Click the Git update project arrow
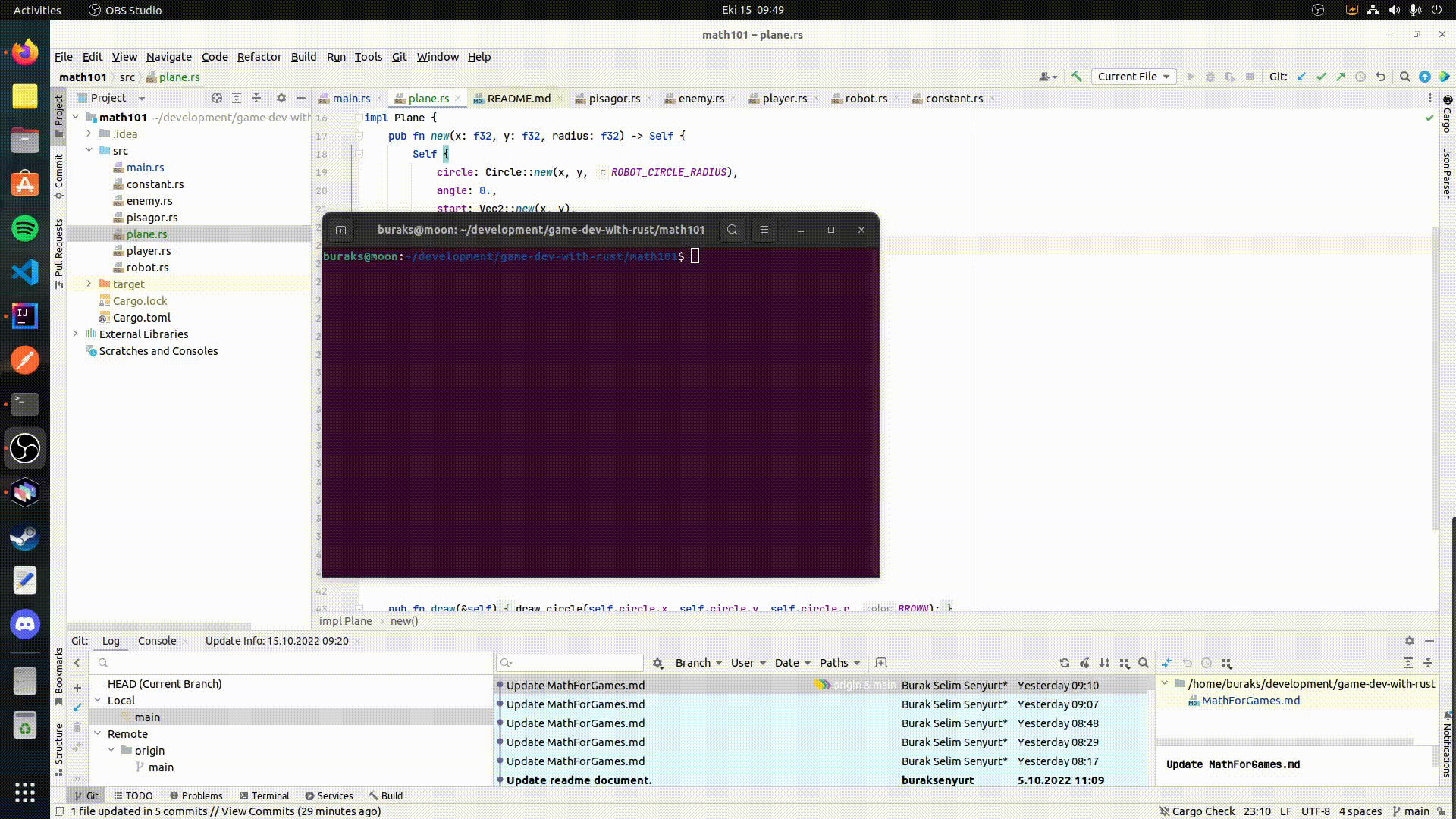The width and height of the screenshot is (1456, 819). pyautogui.click(x=1301, y=77)
